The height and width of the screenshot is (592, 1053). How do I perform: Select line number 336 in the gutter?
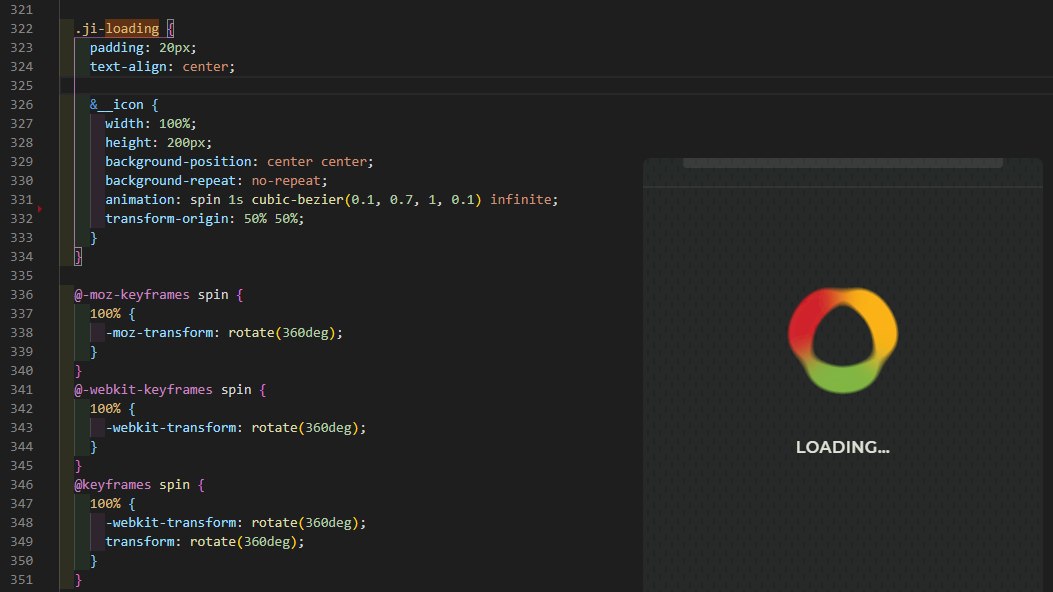(x=21, y=295)
